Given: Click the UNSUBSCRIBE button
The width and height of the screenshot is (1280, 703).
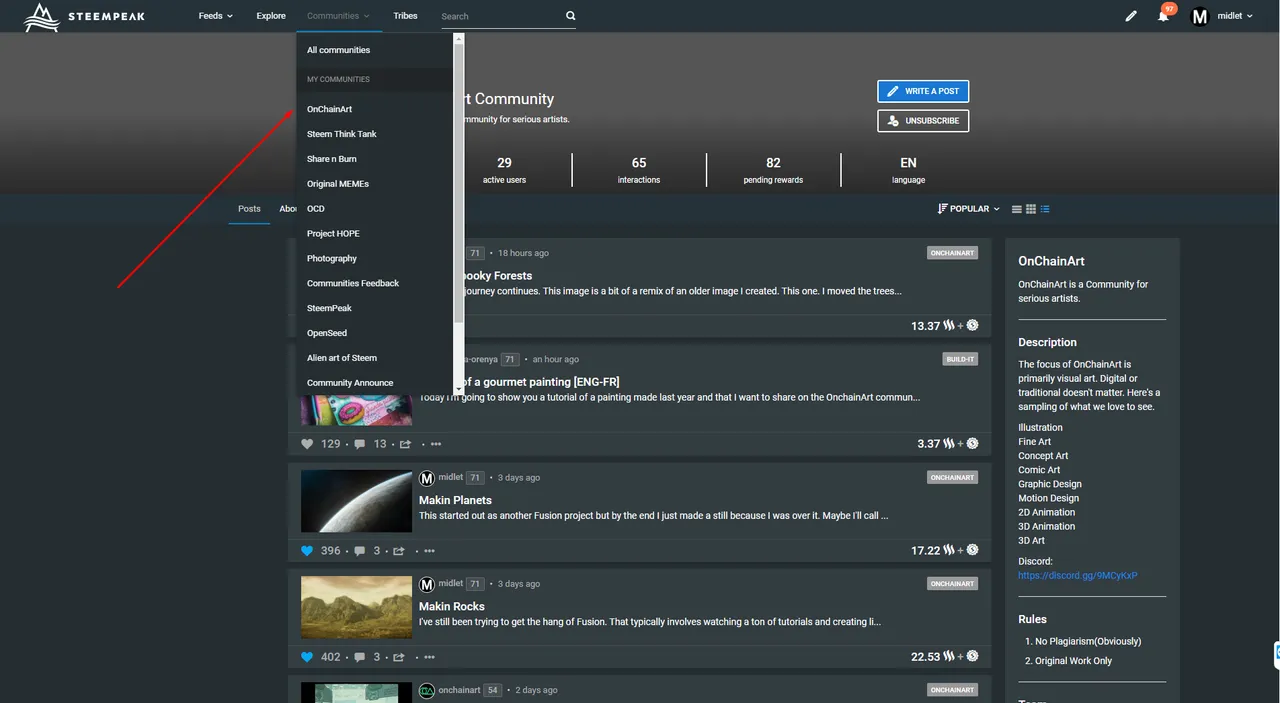Looking at the screenshot, I should click(923, 120).
